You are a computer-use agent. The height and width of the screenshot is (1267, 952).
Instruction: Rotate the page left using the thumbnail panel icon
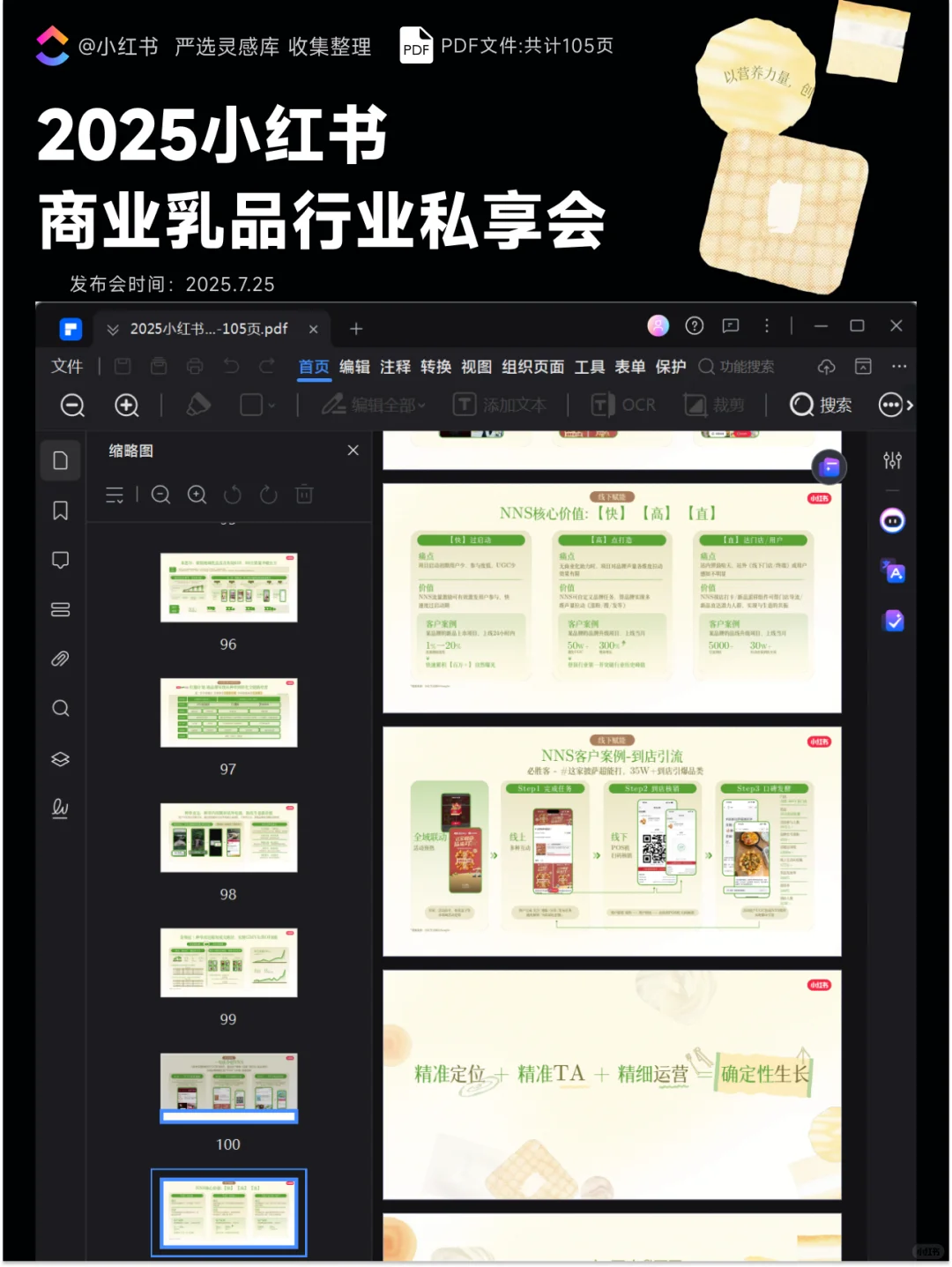pyautogui.click(x=233, y=495)
